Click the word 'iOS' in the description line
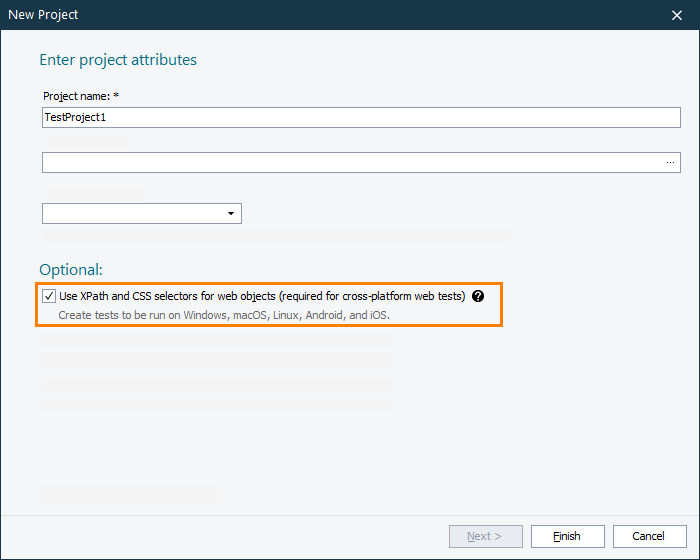The image size is (700, 560). coord(377,315)
